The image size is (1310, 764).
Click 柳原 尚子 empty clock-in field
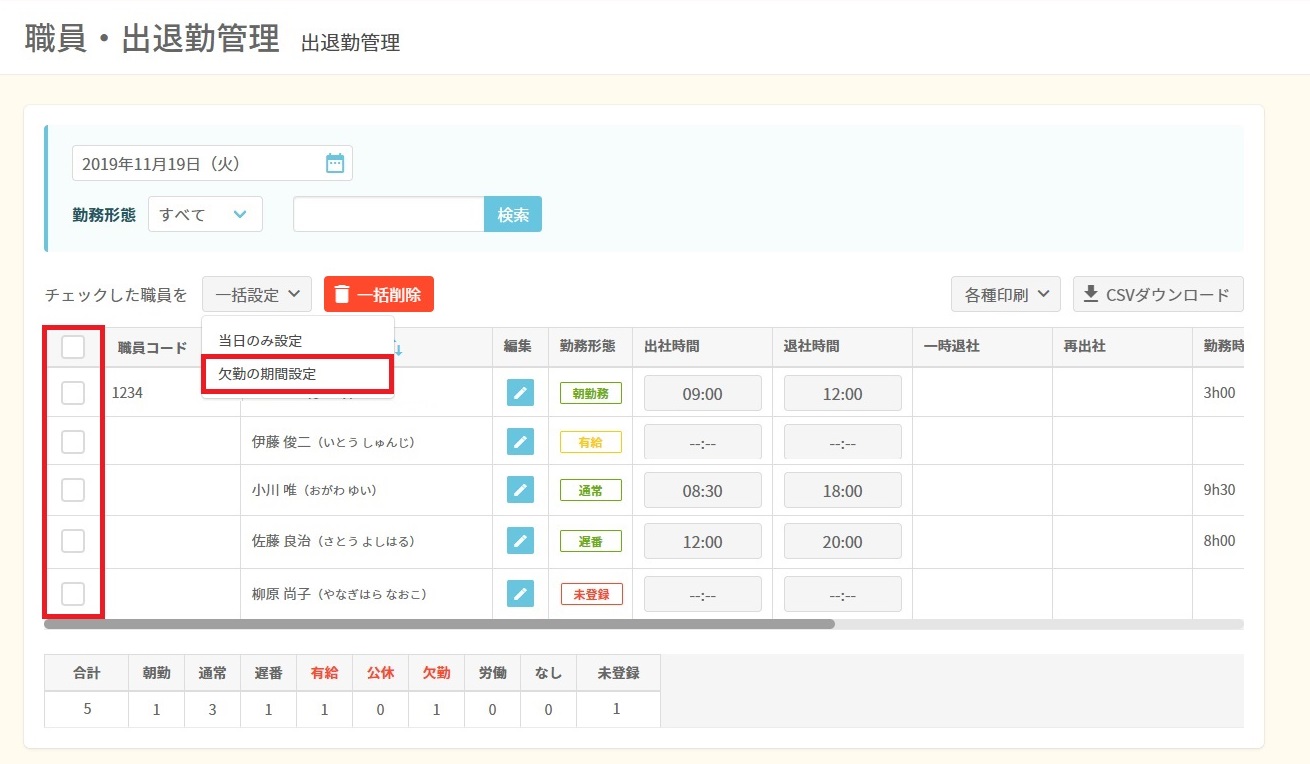703,594
